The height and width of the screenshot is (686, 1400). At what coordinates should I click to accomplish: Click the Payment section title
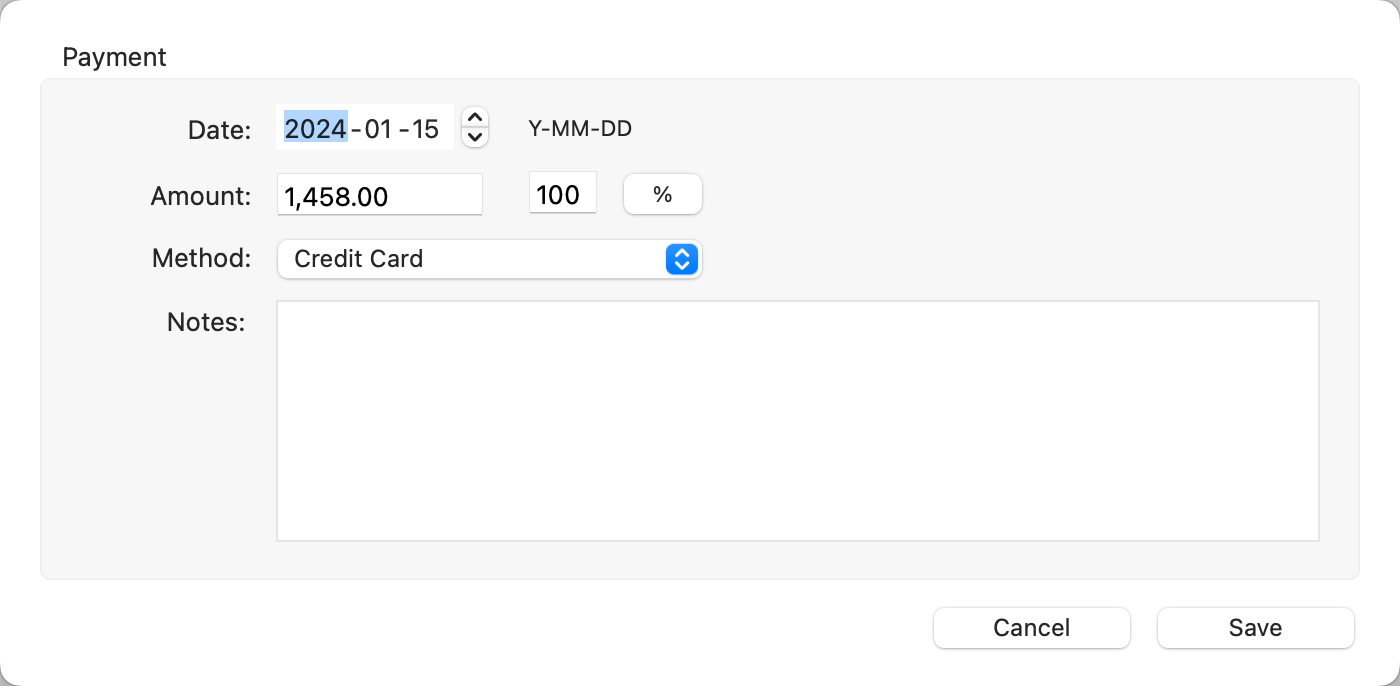[114, 57]
